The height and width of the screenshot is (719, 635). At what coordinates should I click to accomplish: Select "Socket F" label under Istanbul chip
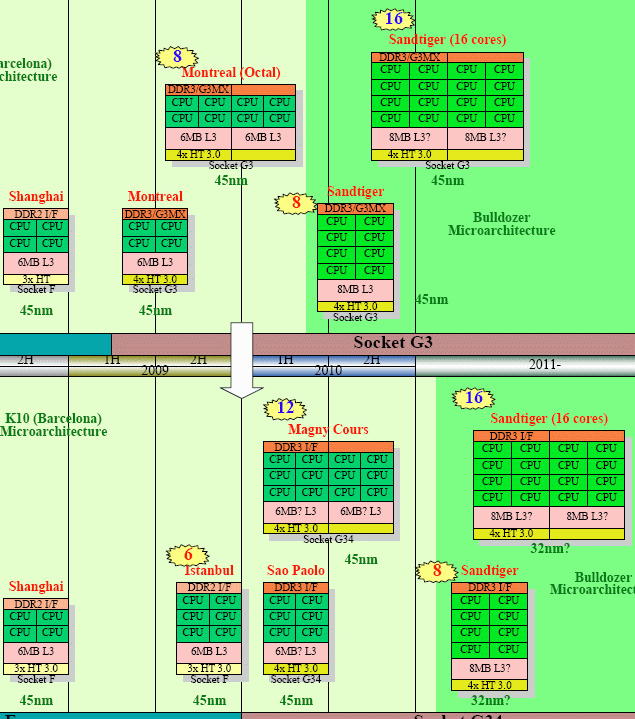pyautogui.click(x=209, y=679)
